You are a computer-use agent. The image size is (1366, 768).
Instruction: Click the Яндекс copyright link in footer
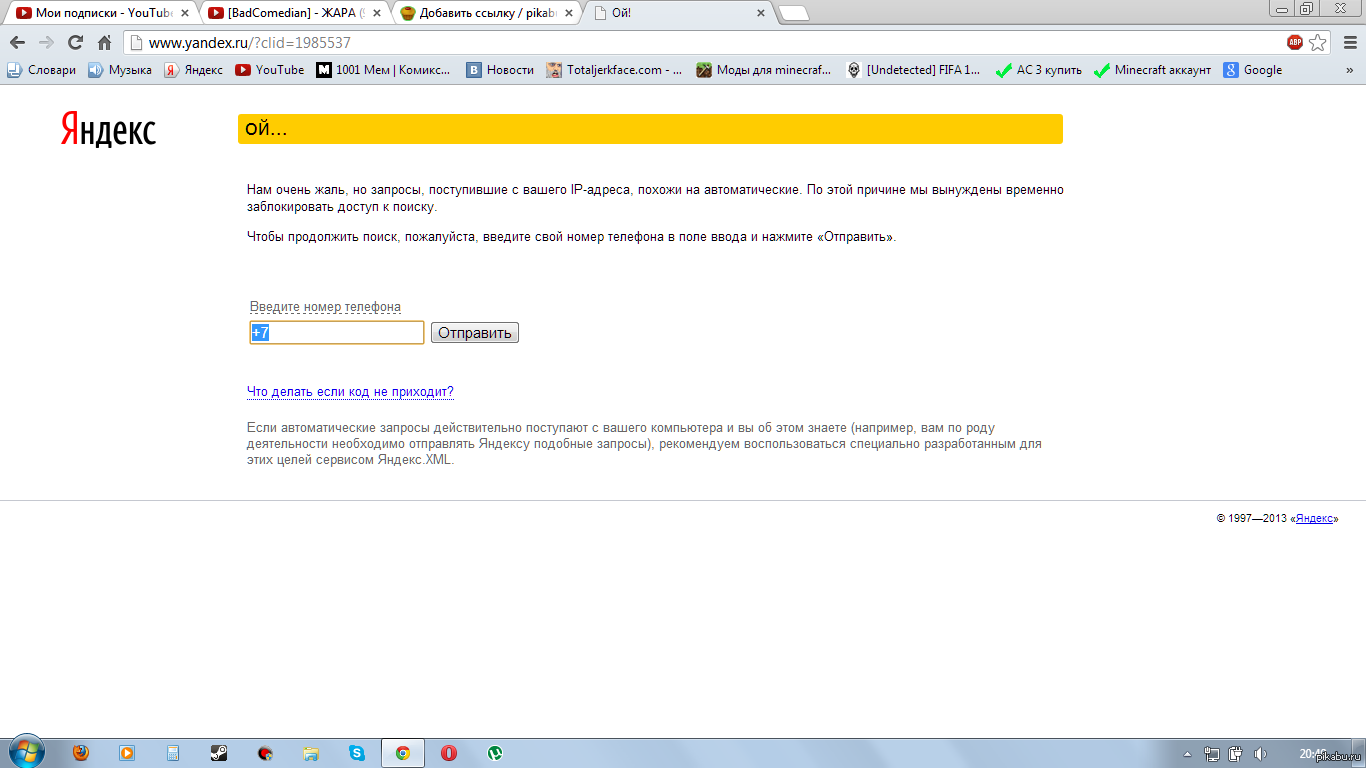[x=1315, y=519]
